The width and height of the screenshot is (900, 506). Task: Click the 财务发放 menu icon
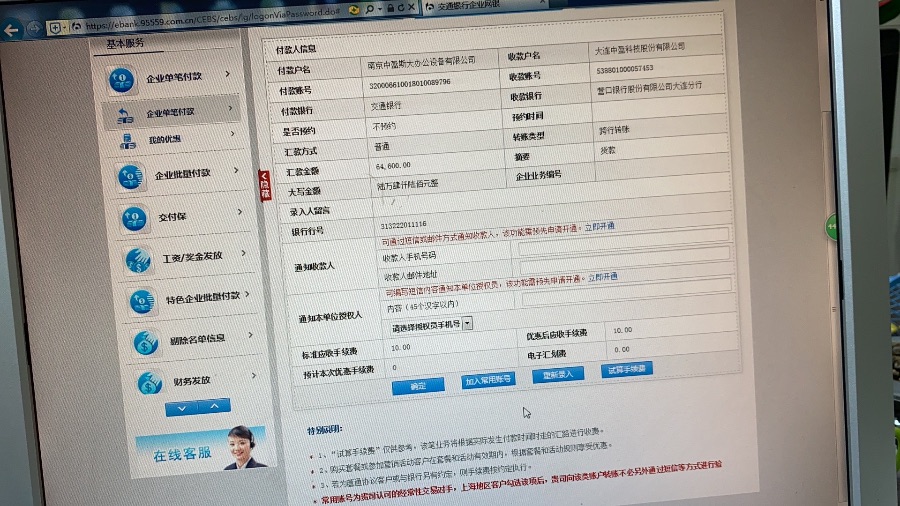[149, 382]
